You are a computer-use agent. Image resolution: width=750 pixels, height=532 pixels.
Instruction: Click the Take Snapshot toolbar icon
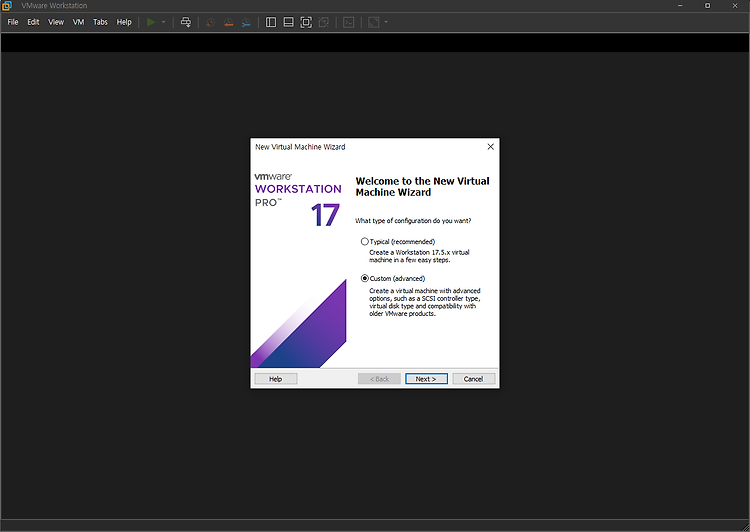(210, 22)
